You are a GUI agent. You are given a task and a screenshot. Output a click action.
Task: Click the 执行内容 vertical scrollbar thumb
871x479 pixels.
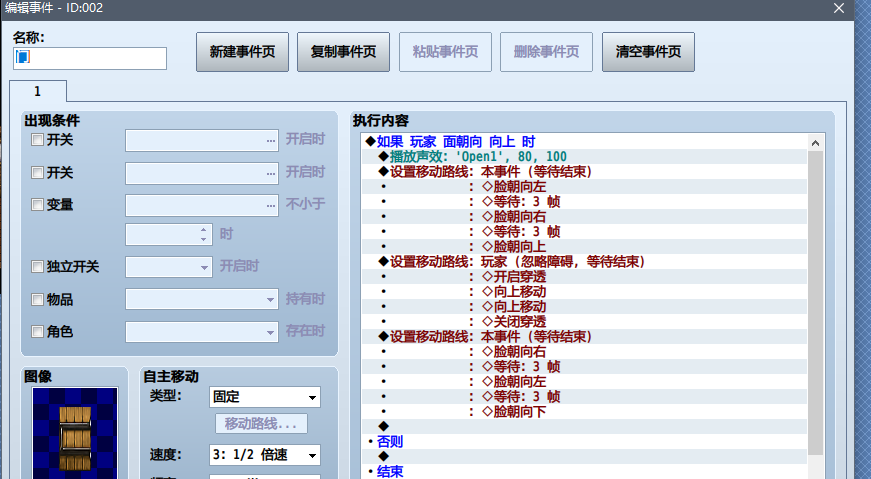815,303
